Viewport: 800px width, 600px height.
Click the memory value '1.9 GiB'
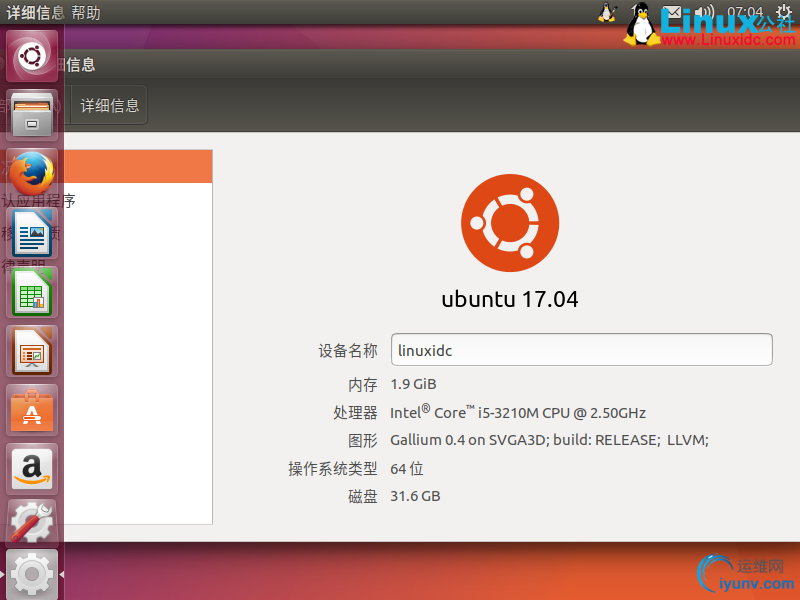[x=413, y=384]
